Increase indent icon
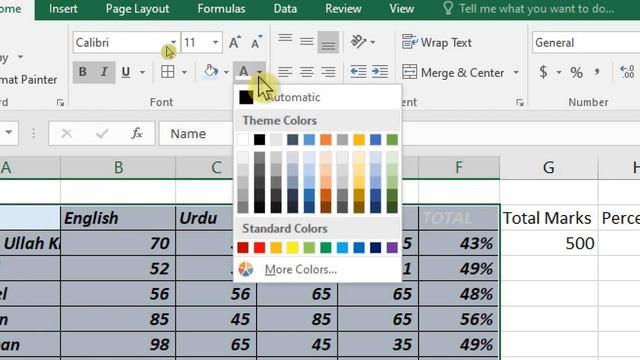Screen dimensions: 640x360 [380, 72]
